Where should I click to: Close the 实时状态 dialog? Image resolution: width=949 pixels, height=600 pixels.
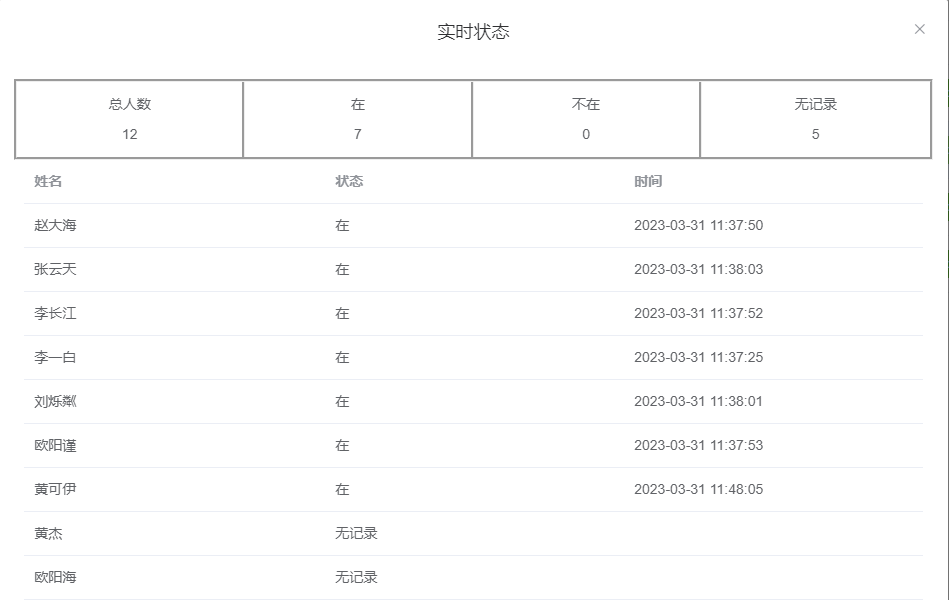tap(919, 29)
